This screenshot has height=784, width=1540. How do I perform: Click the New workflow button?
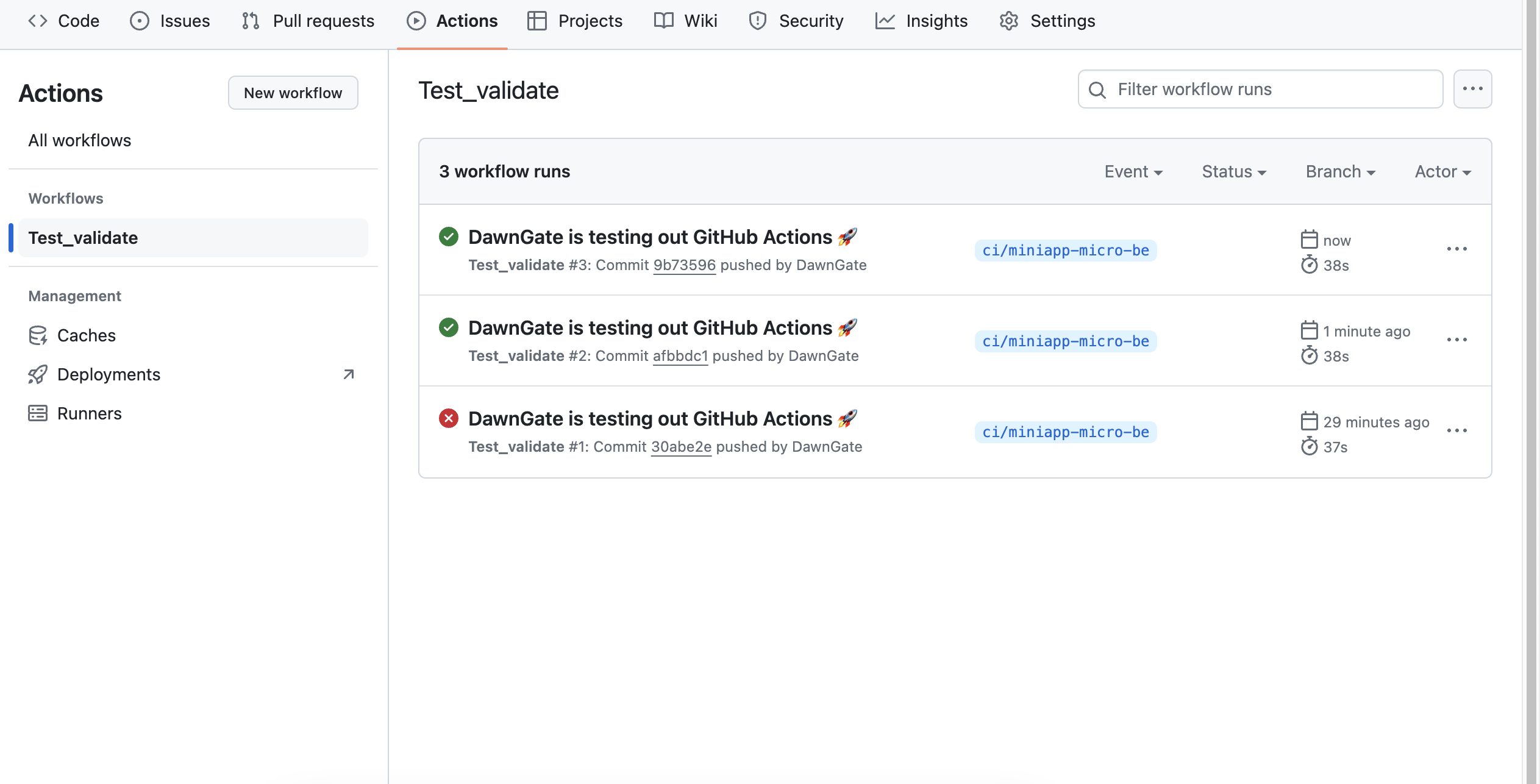tap(292, 93)
